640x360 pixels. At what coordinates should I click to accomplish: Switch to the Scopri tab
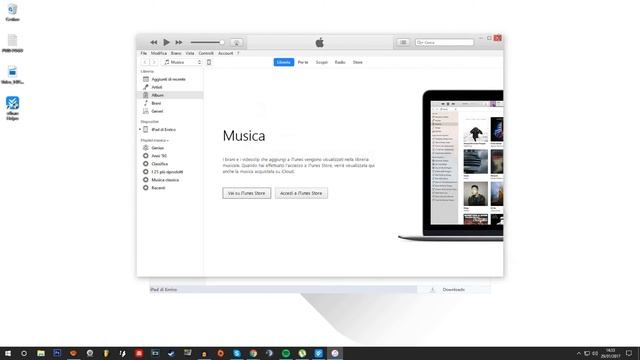click(322, 62)
